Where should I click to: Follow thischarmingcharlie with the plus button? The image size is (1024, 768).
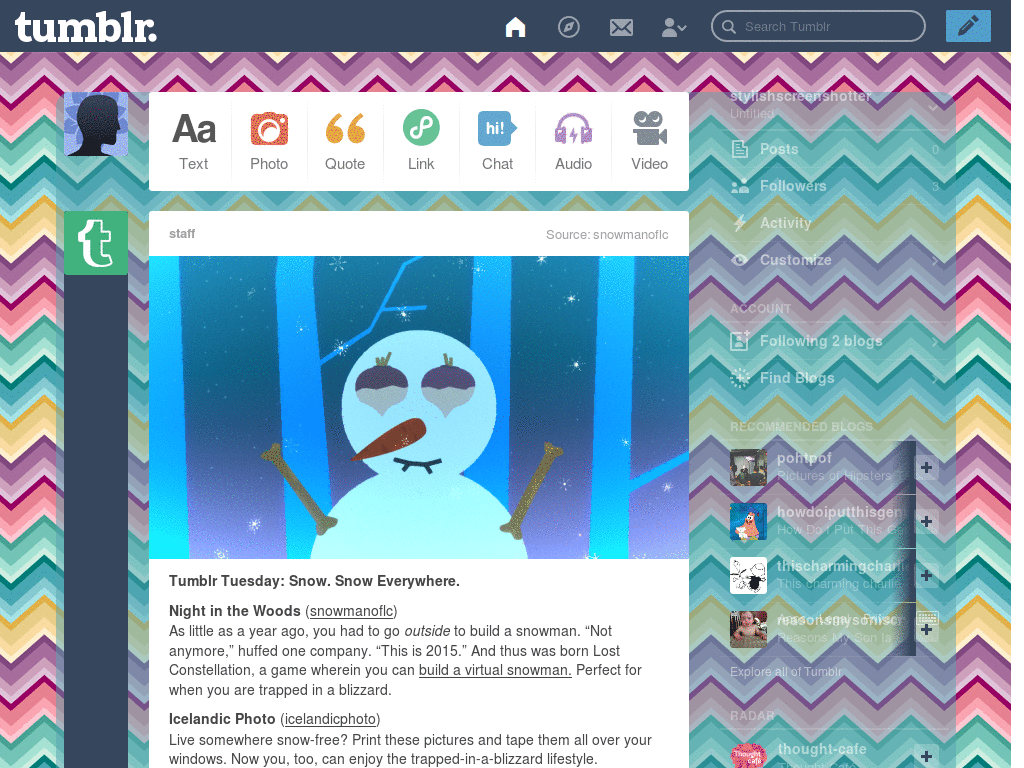(x=926, y=575)
